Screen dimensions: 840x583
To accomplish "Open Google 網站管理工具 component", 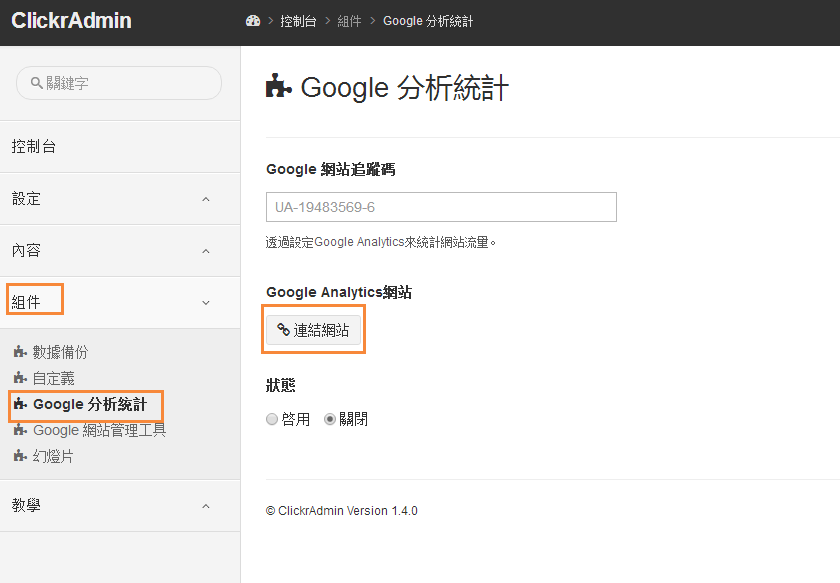I will [x=100, y=430].
